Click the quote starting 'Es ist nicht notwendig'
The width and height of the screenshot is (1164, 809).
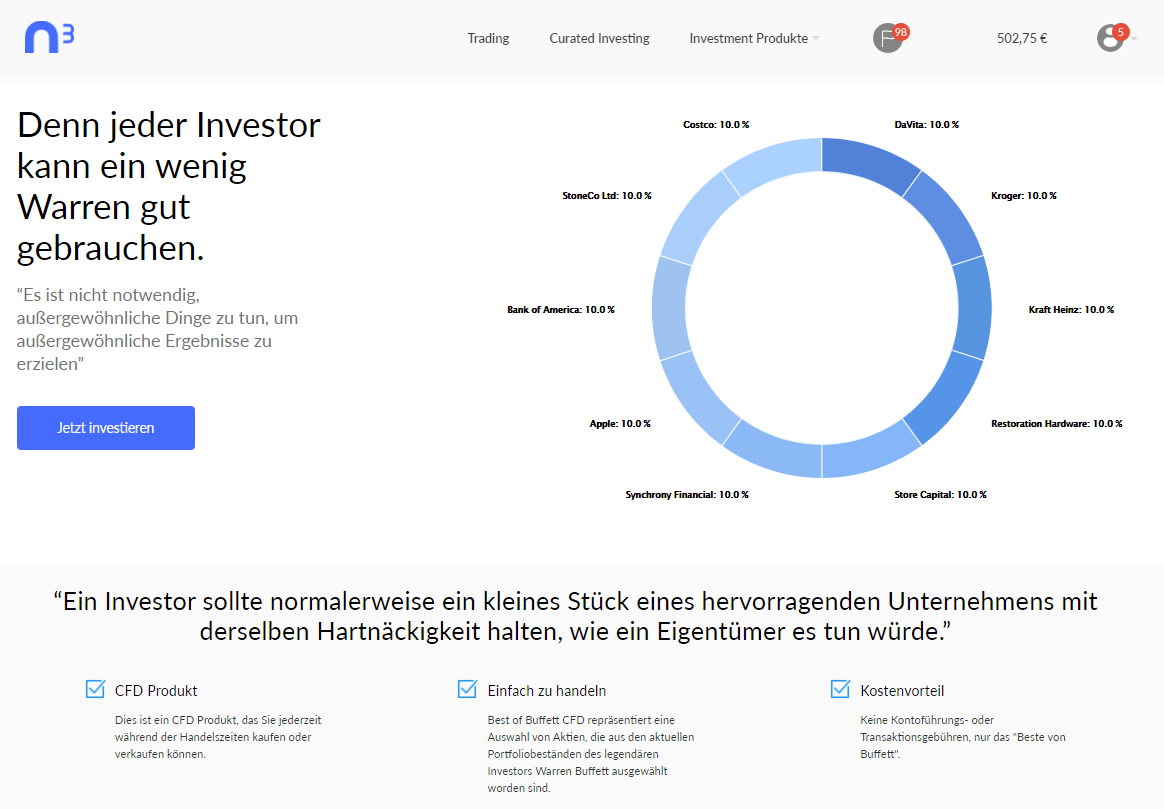point(157,329)
